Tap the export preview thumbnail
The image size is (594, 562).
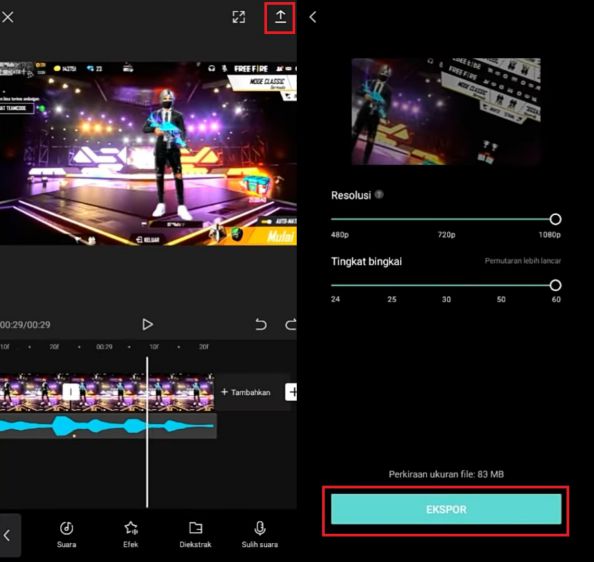point(446,111)
